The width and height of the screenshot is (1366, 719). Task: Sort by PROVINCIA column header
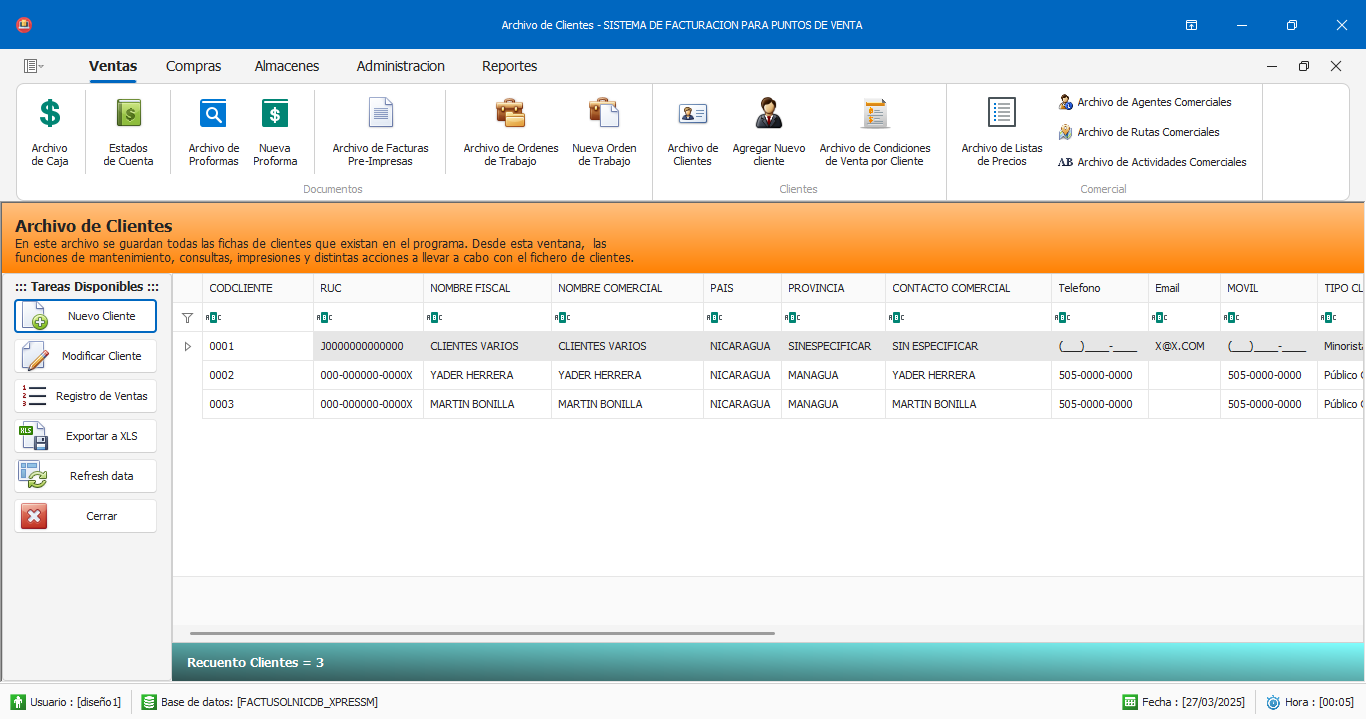pos(833,288)
